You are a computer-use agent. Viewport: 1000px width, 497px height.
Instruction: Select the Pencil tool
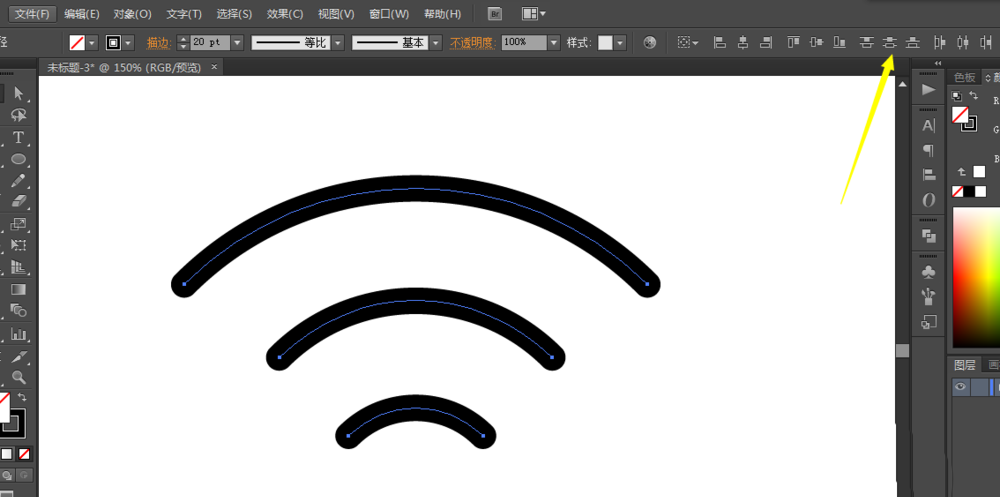click(x=18, y=181)
